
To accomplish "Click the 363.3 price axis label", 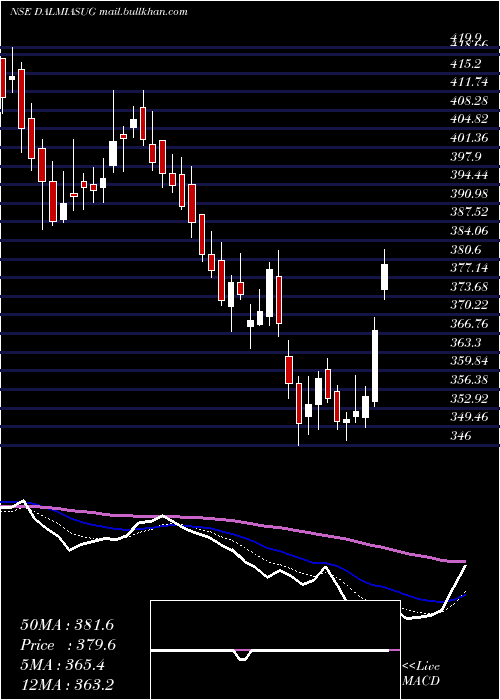I will [466, 342].
